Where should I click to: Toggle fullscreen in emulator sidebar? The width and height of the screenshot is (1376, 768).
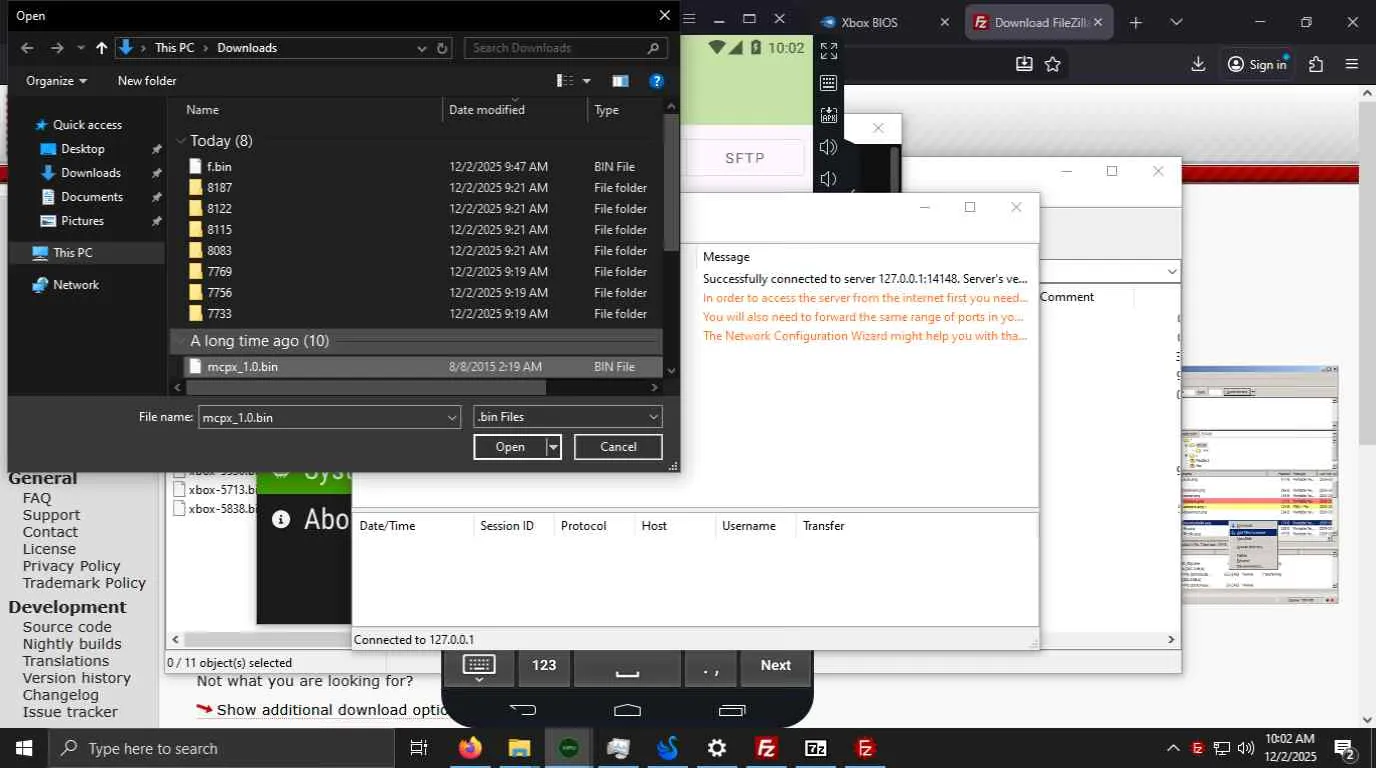(828, 50)
